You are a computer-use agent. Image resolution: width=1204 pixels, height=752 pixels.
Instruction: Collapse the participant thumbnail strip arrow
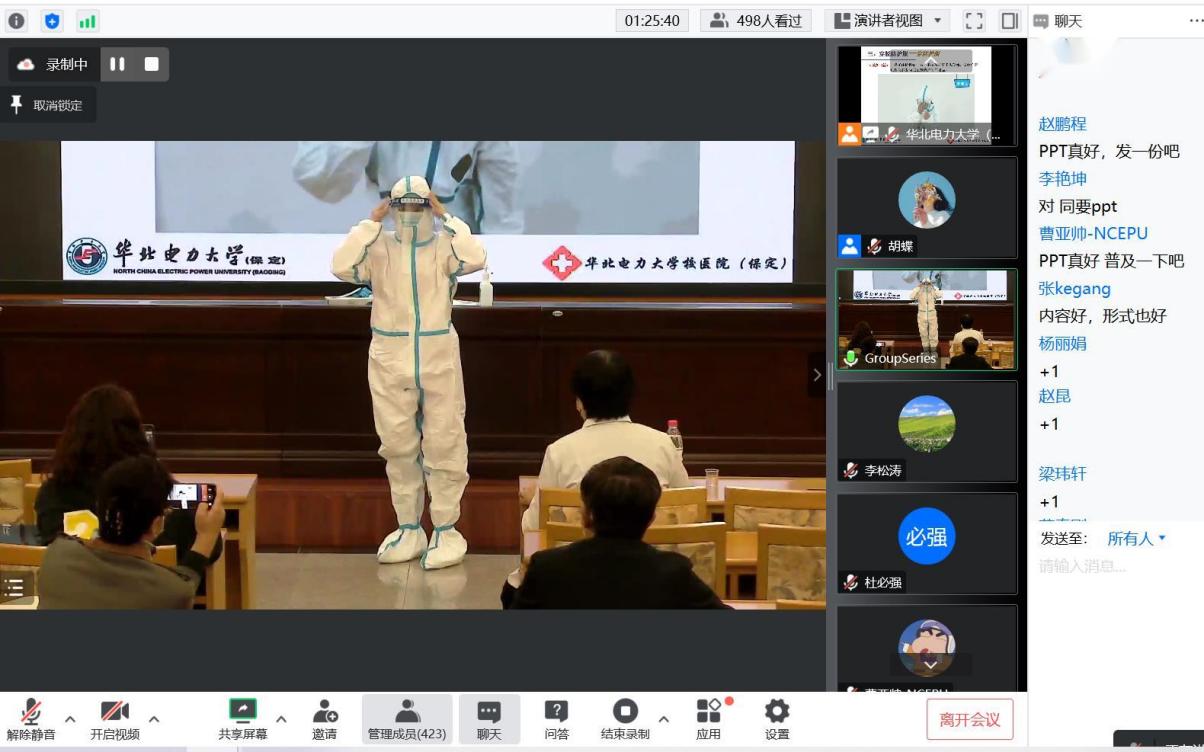[817, 375]
